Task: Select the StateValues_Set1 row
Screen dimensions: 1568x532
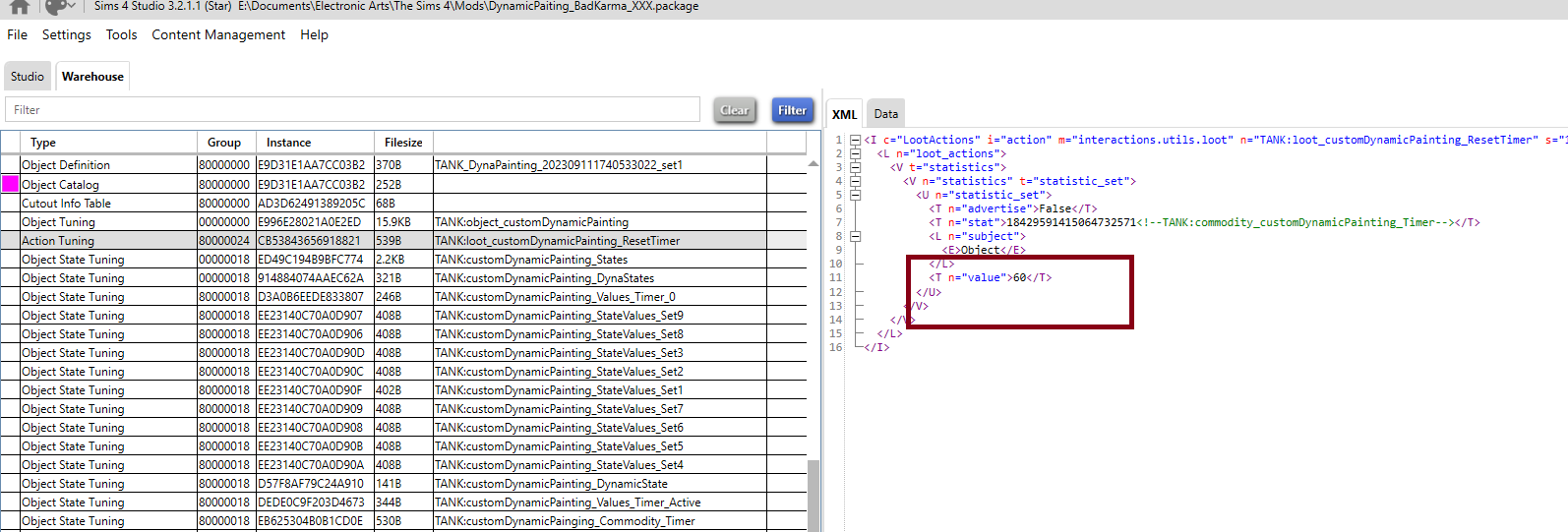Action: tap(403, 389)
